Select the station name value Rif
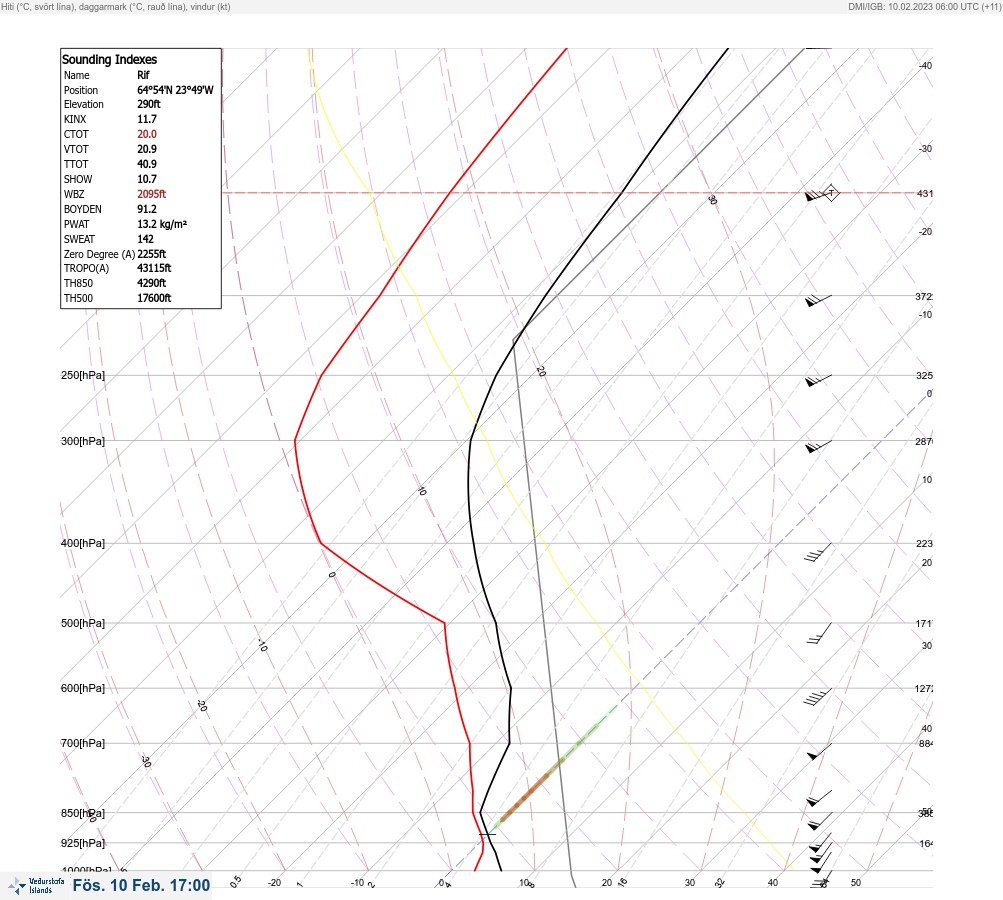 [x=143, y=75]
